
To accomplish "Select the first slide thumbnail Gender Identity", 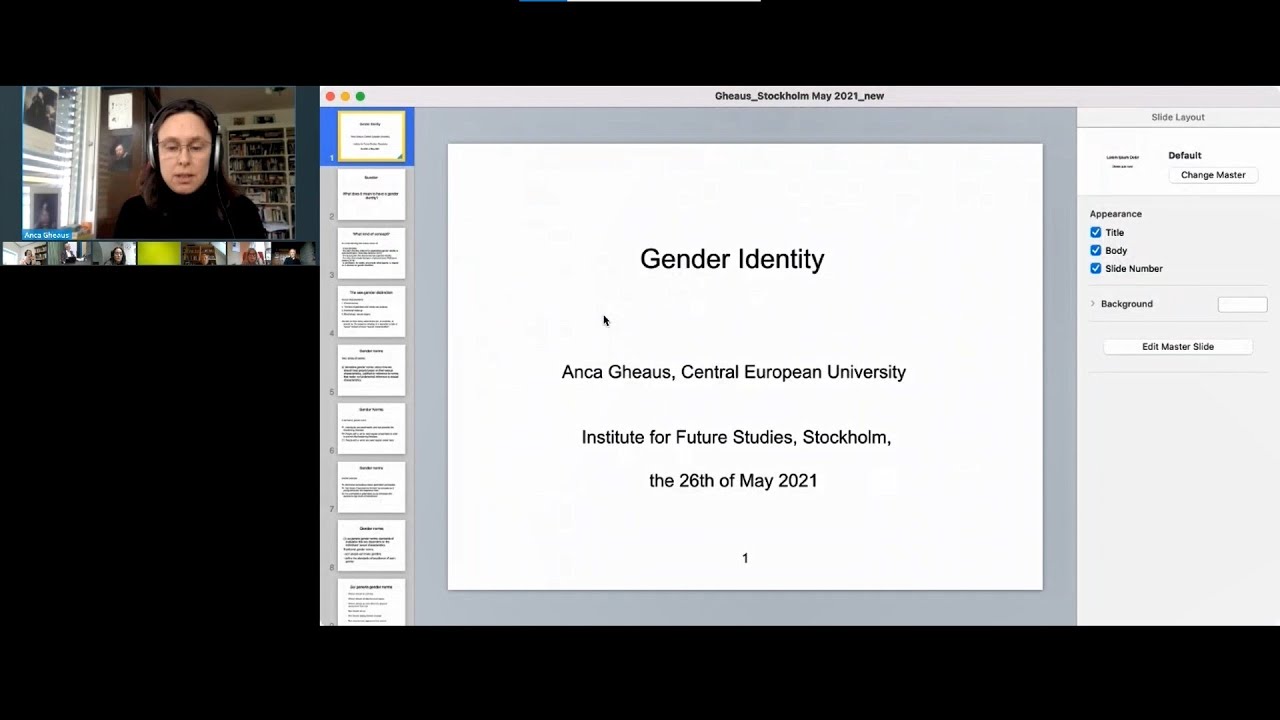I will 370,135.
